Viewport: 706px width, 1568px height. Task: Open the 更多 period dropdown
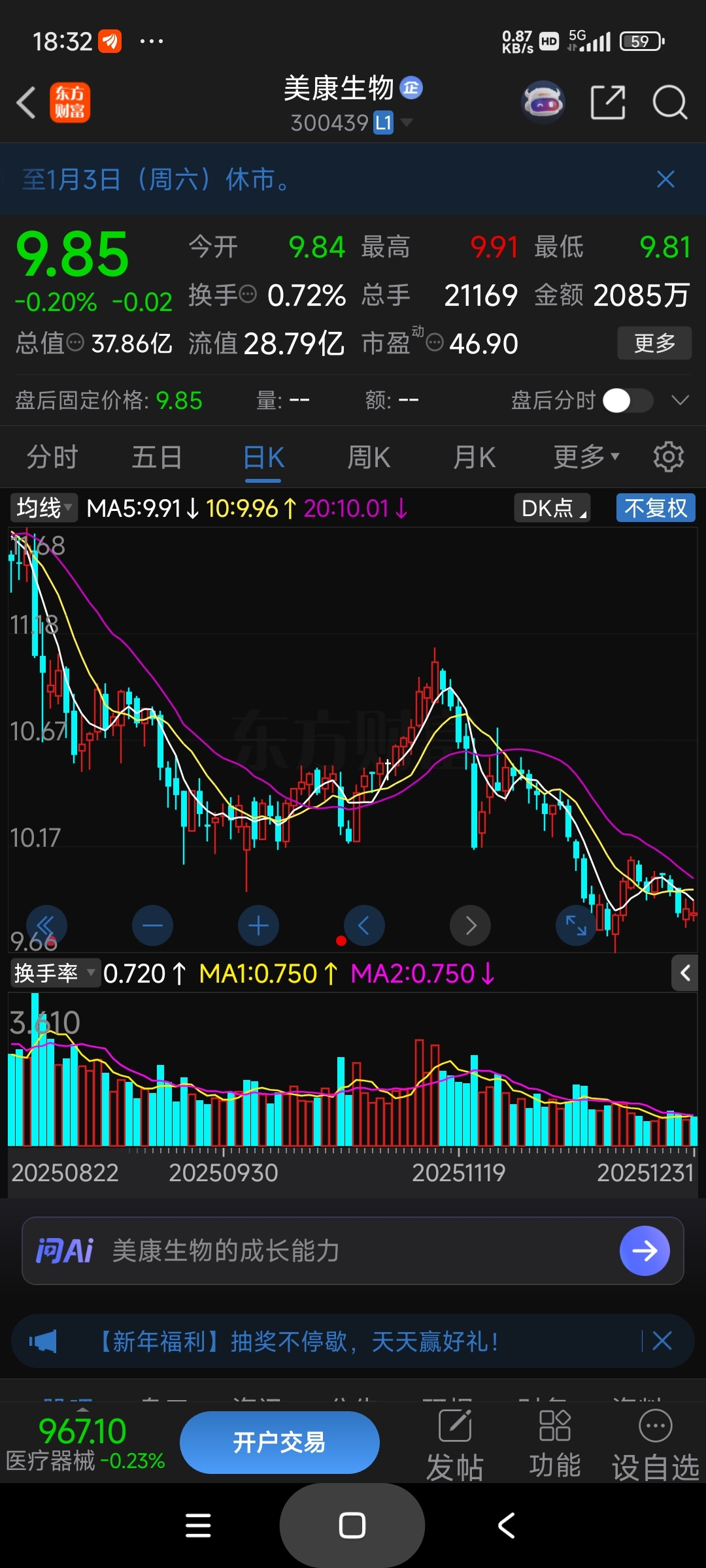pos(586,457)
